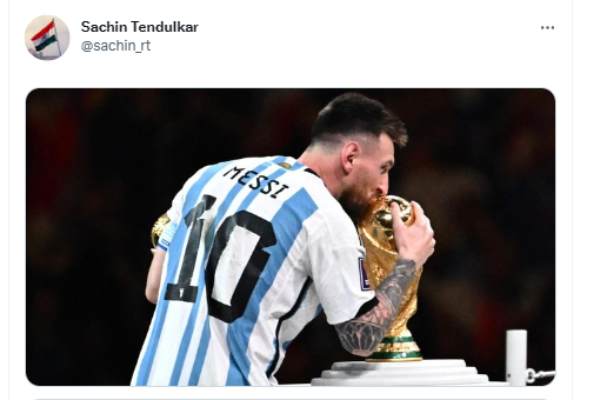Click the golden object behind the left shoulder
The image size is (600, 400).
pyautogui.click(x=160, y=230)
